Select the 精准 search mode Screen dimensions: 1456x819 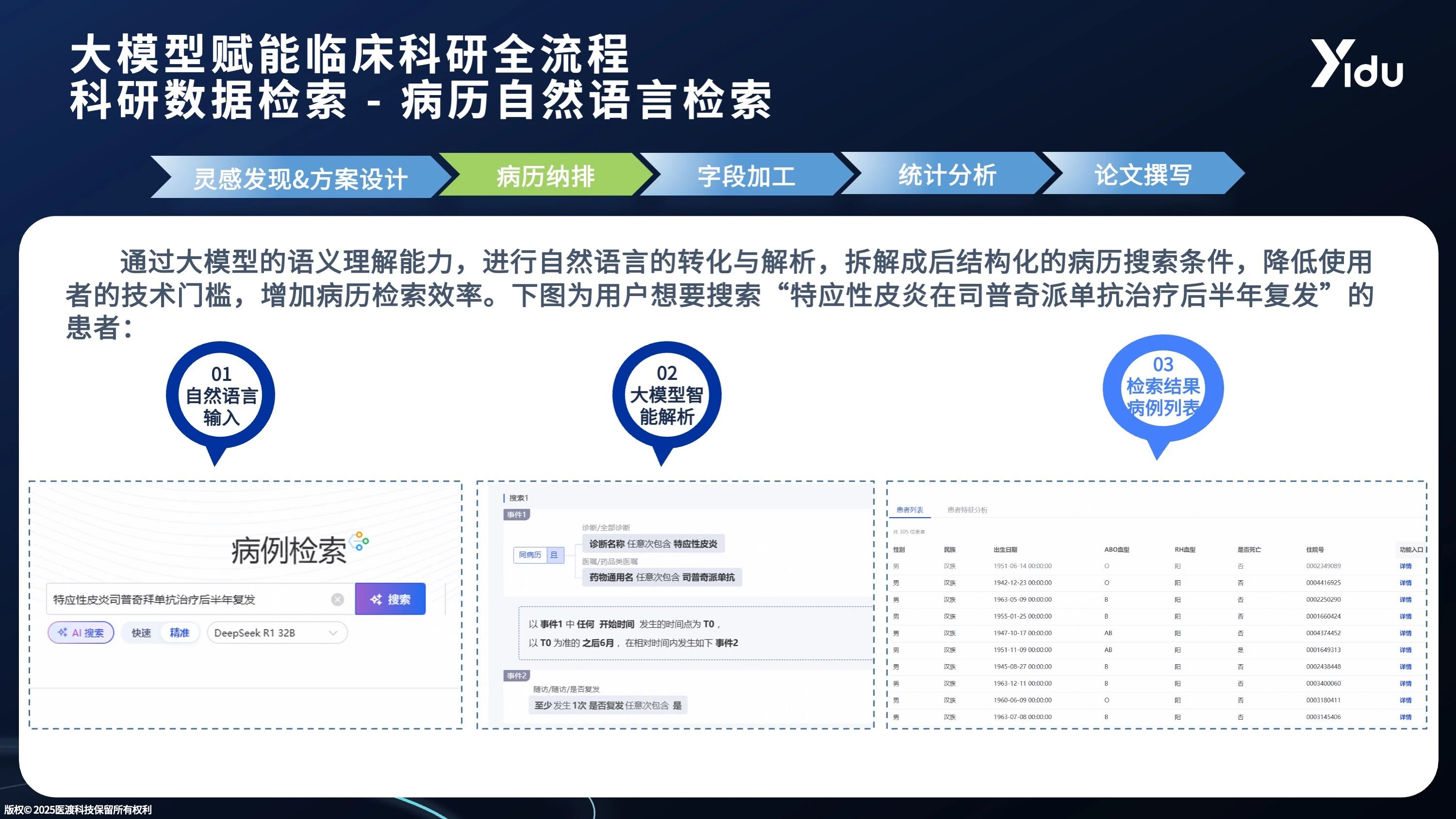pos(179,633)
